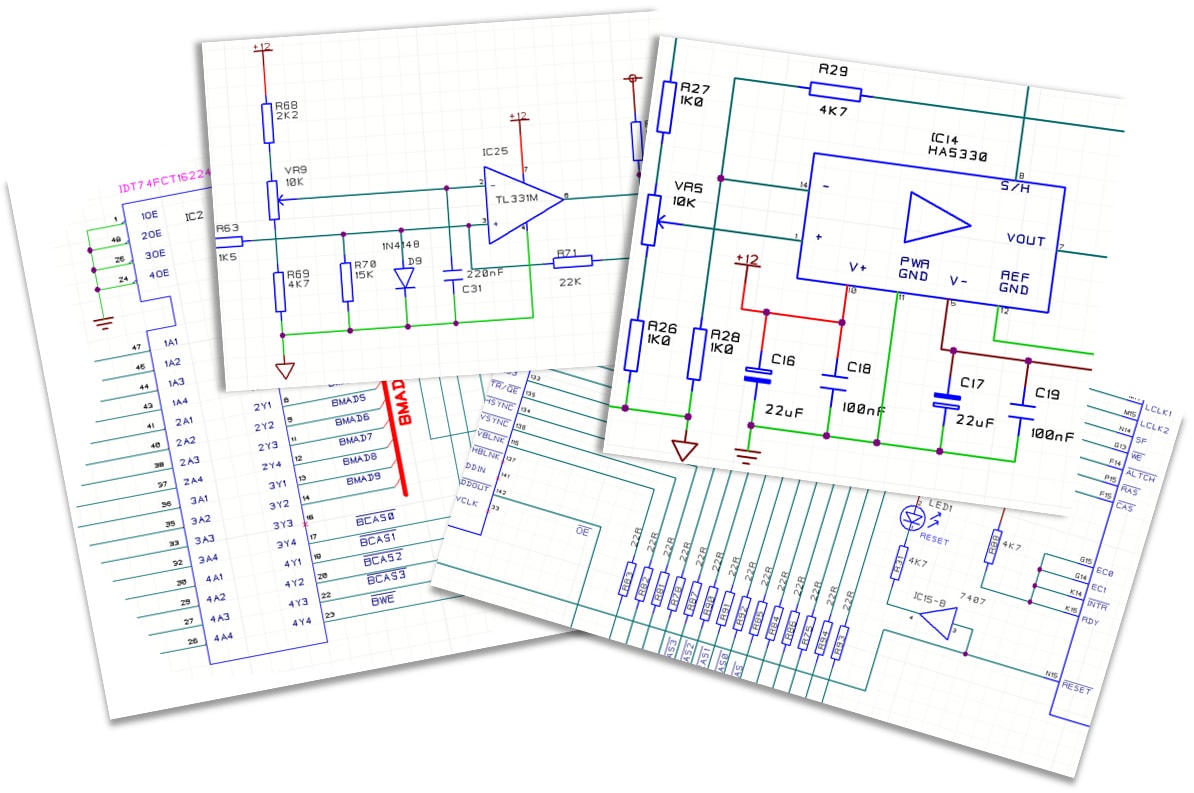Click the VOUT pin label on IC14

point(1025,240)
